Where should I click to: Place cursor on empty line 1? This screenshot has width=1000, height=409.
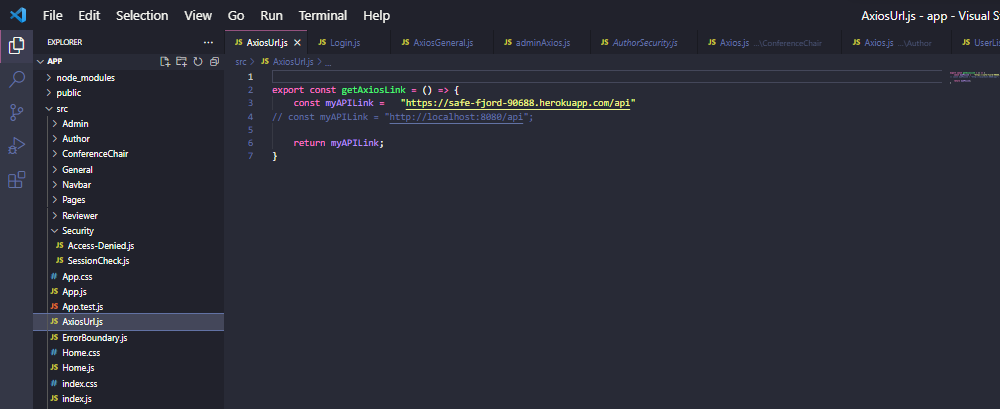coord(606,77)
